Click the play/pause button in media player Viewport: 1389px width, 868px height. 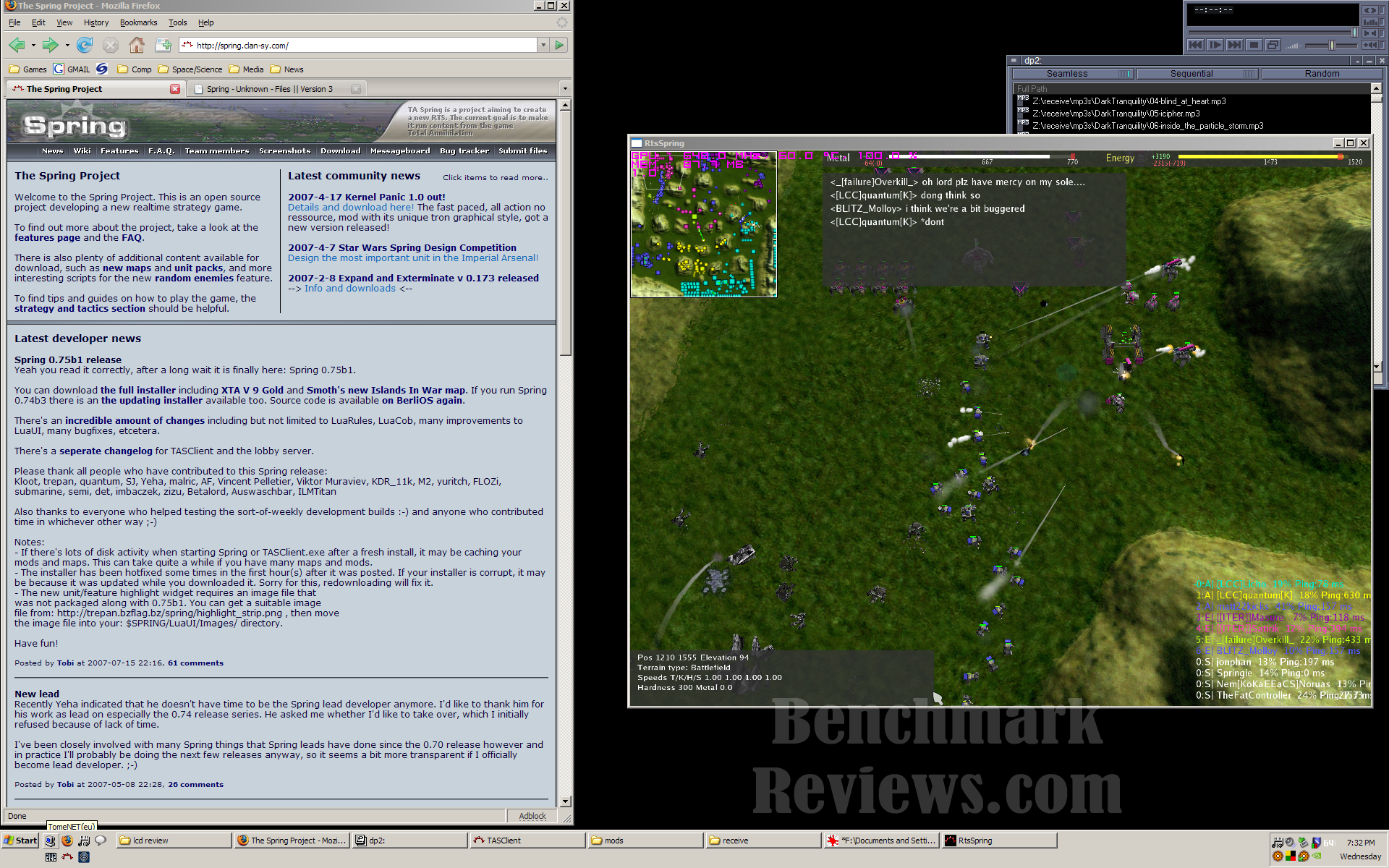point(1215,45)
